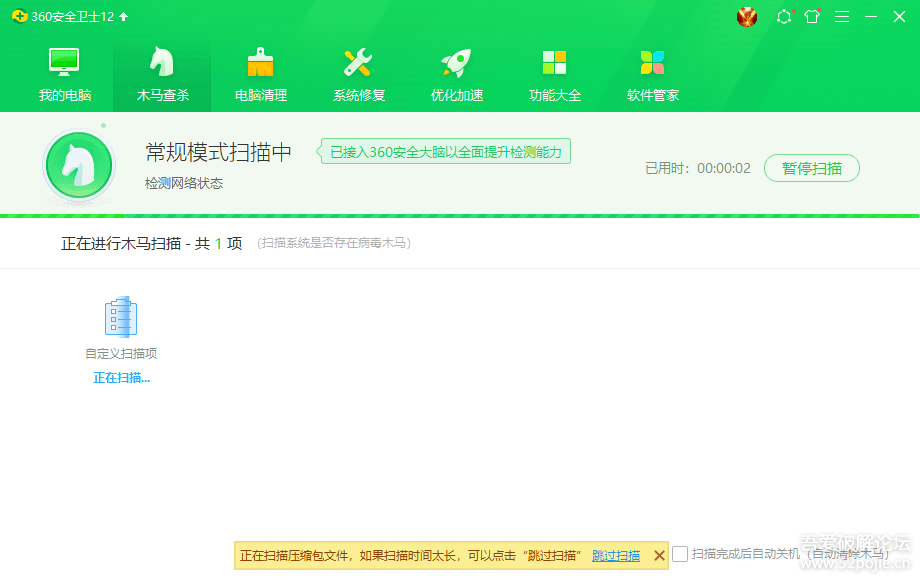Click the green horse scan status icon
This screenshot has width=920, height=580.
[x=79, y=165]
